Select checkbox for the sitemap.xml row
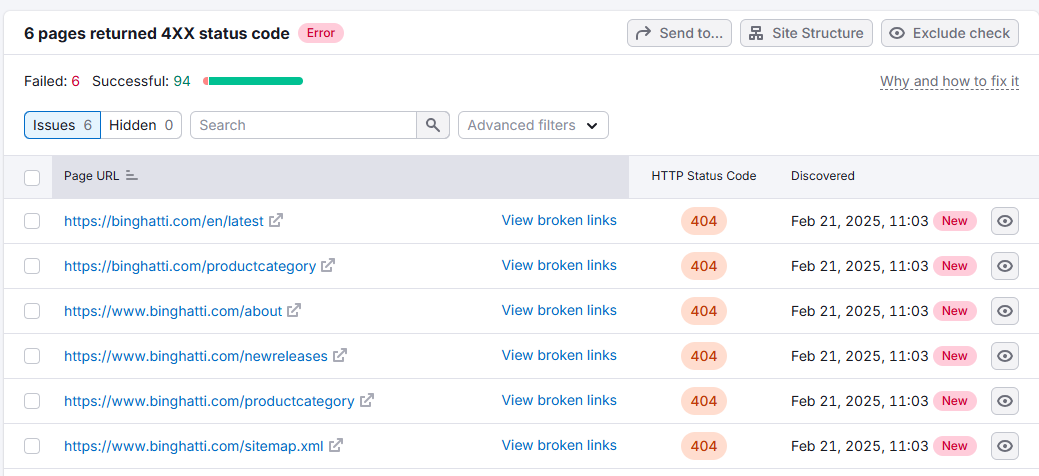This screenshot has width=1039, height=476. (x=32, y=446)
